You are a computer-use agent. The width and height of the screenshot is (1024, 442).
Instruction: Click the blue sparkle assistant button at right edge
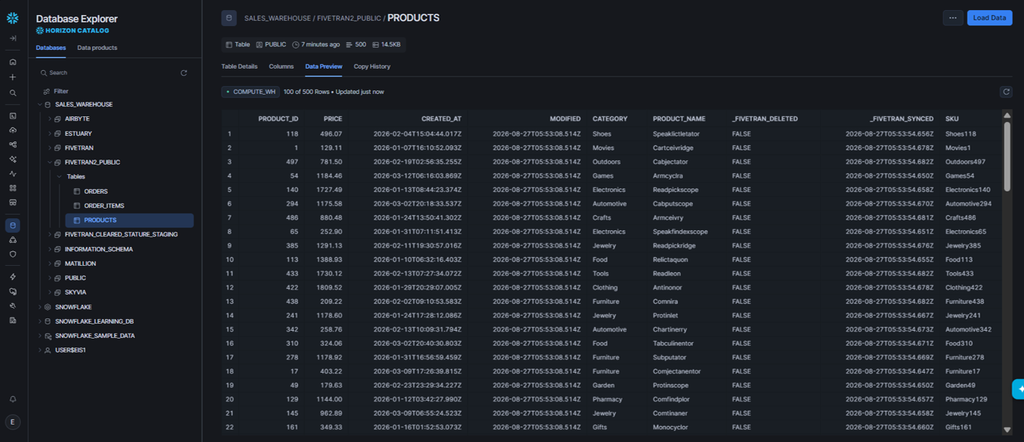click(x=1018, y=389)
